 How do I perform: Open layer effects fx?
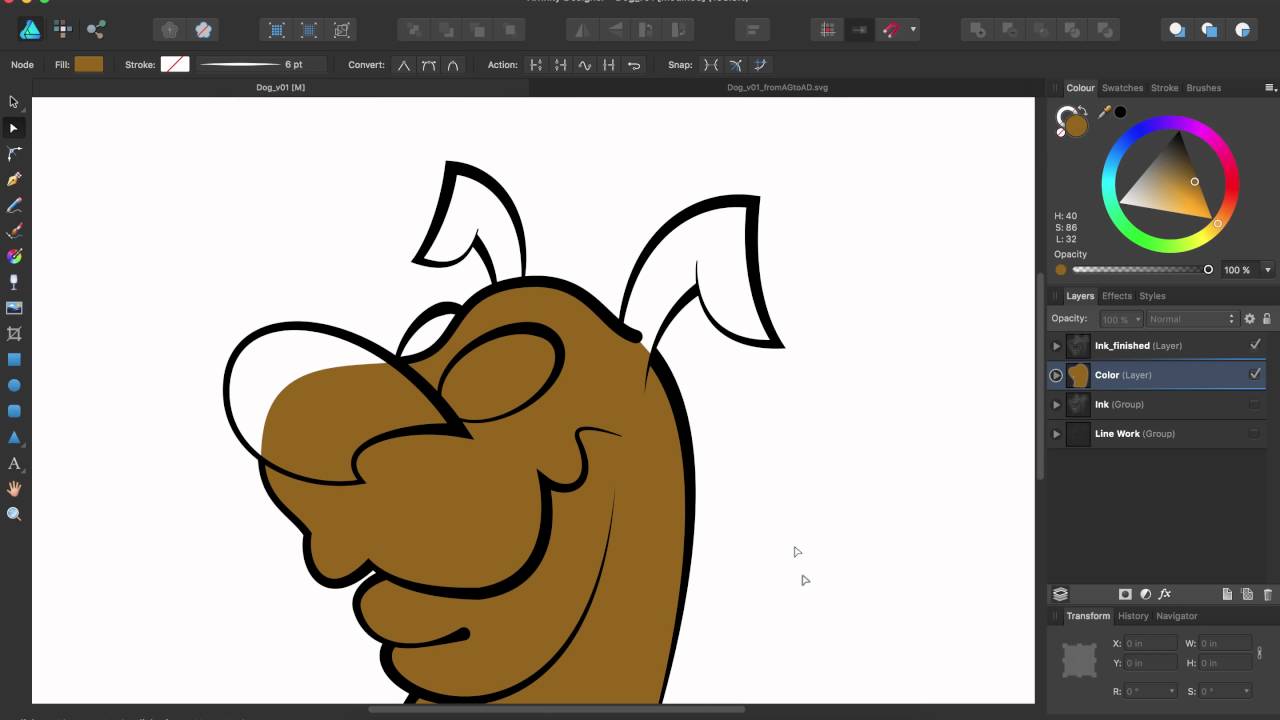coord(1165,594)
